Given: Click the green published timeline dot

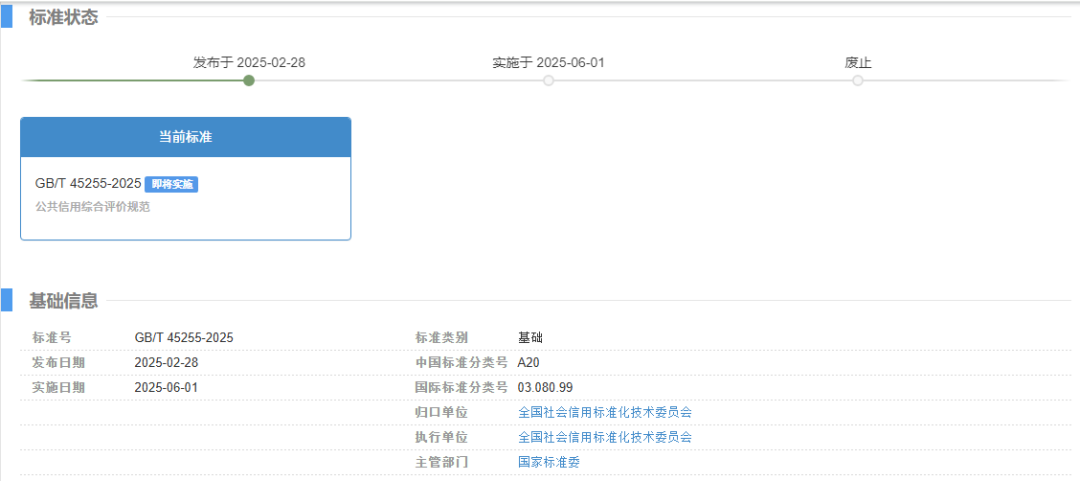Looking at the screenshot, I should 249,81.
